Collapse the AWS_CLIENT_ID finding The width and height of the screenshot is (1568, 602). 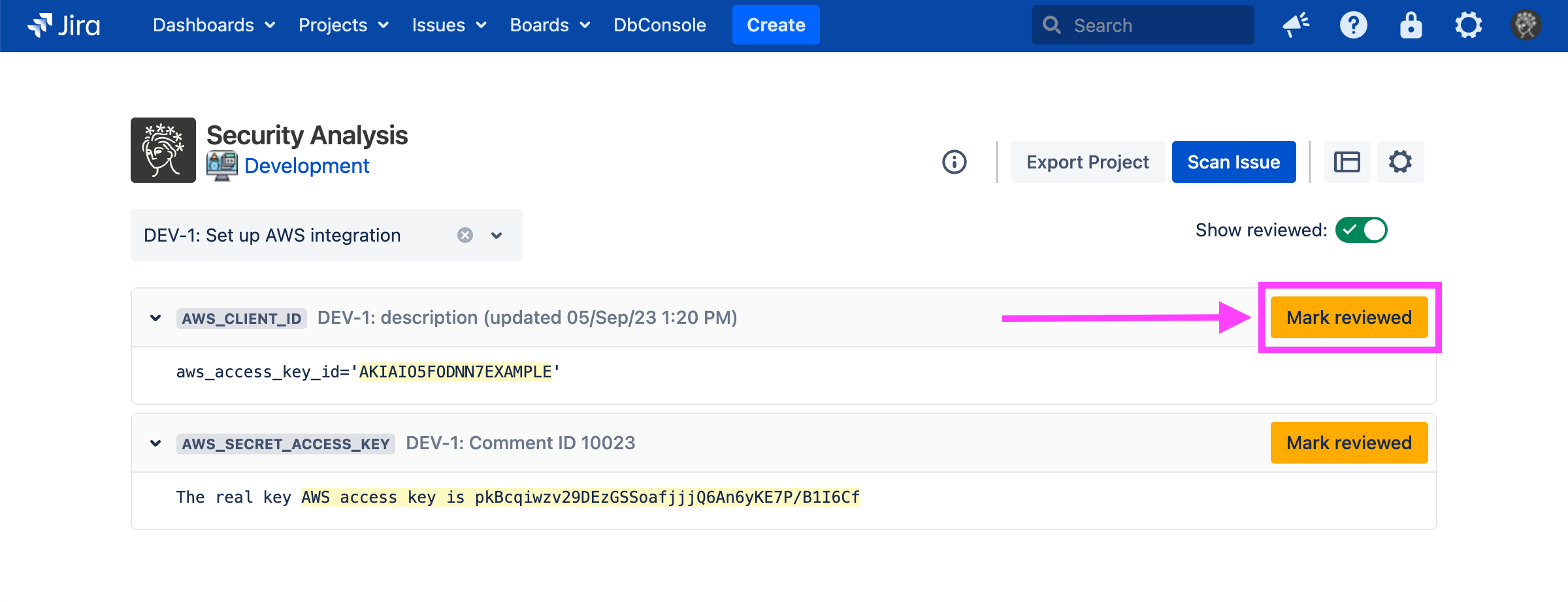[x=155, y=318]
